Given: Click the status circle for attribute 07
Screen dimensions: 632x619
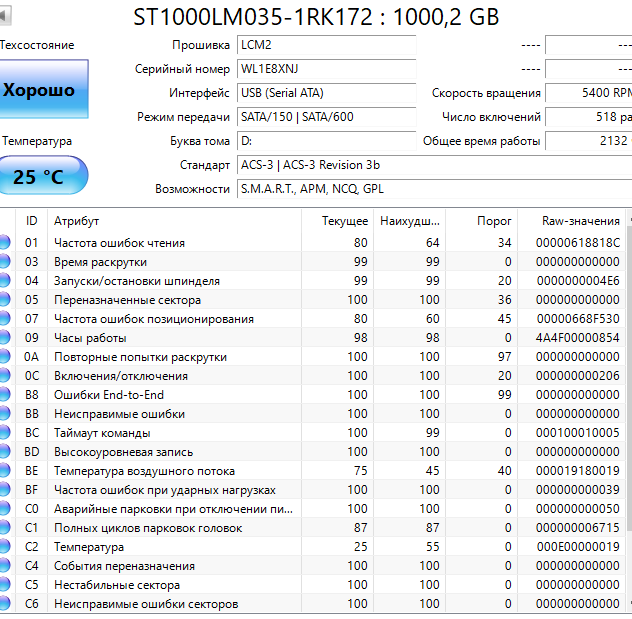Looking at the screenshot, I should coord(4,318).
